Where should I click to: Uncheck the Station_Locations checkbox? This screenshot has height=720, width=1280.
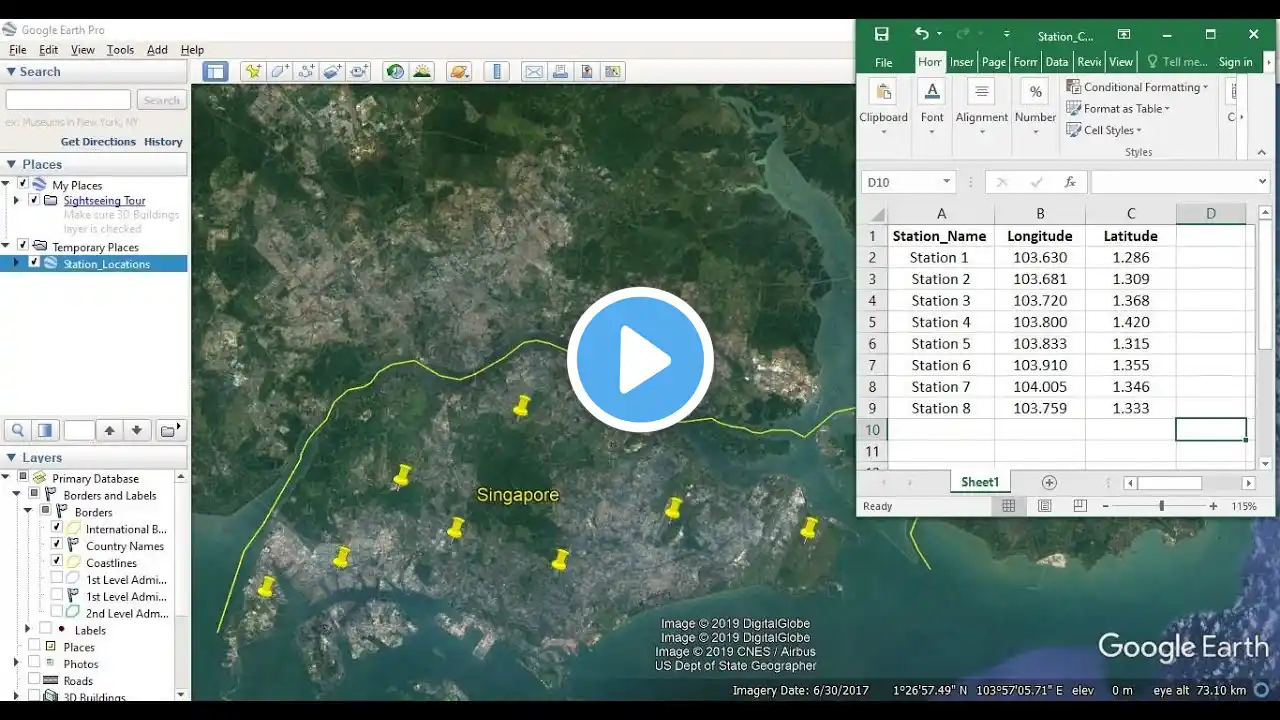[x=34, y=263]
